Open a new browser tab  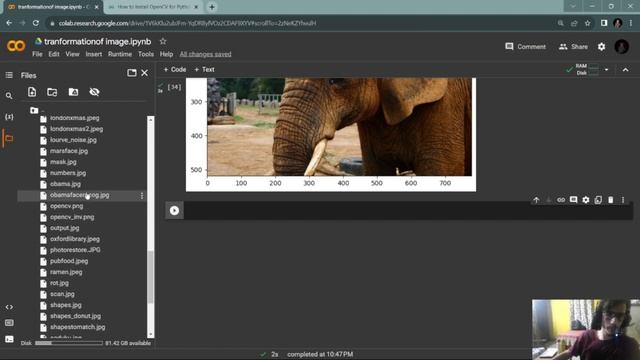(212, 7)
